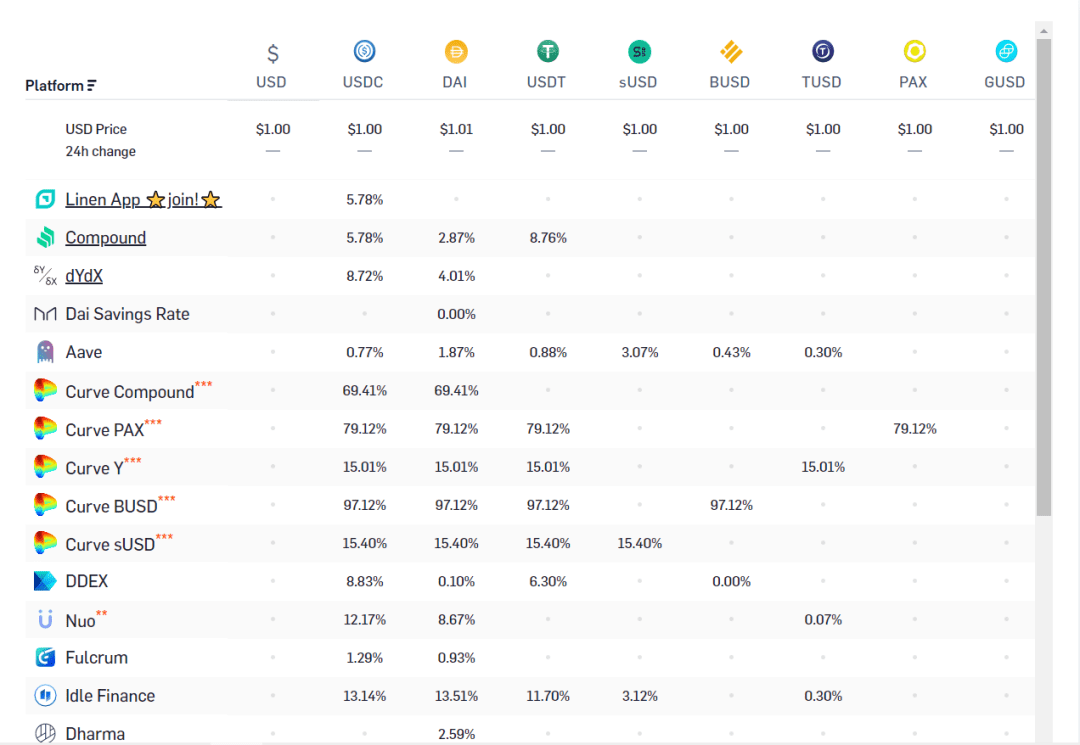1080x745 pixels.
Task: Click the Nuo magnet icon
Action: (x=45, y=620)
